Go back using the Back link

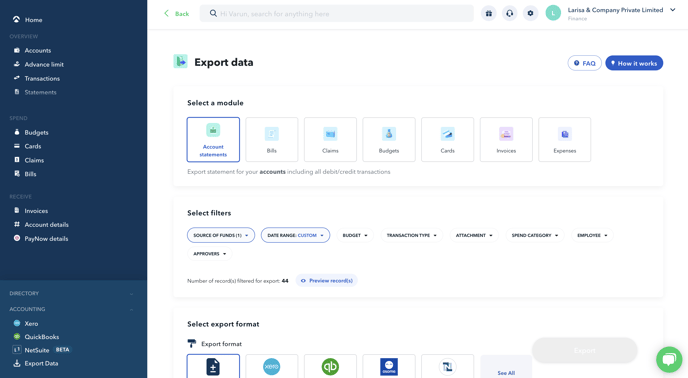[x=176, y=14]
